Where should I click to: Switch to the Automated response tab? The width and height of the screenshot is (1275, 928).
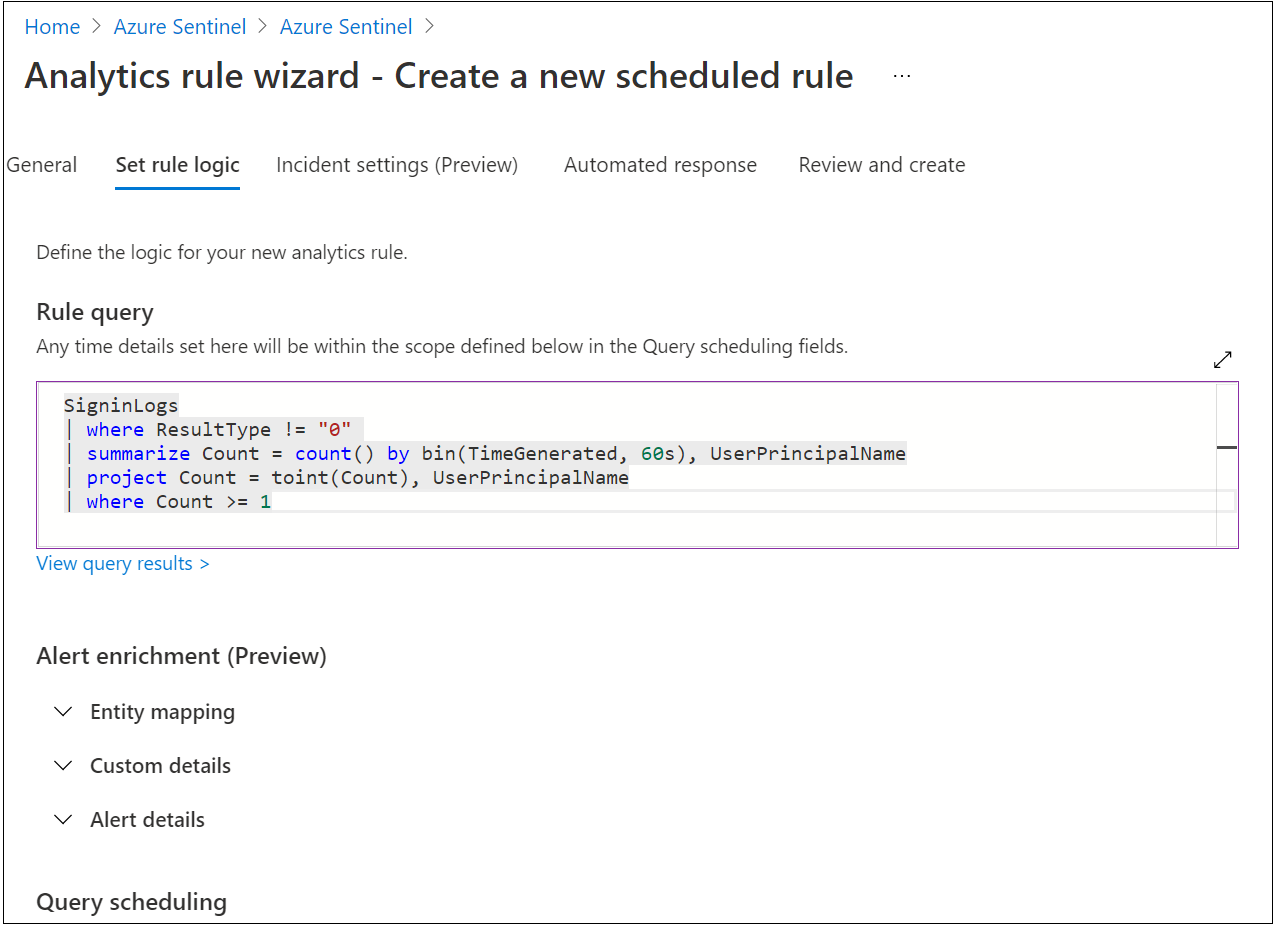click(660, 164)
